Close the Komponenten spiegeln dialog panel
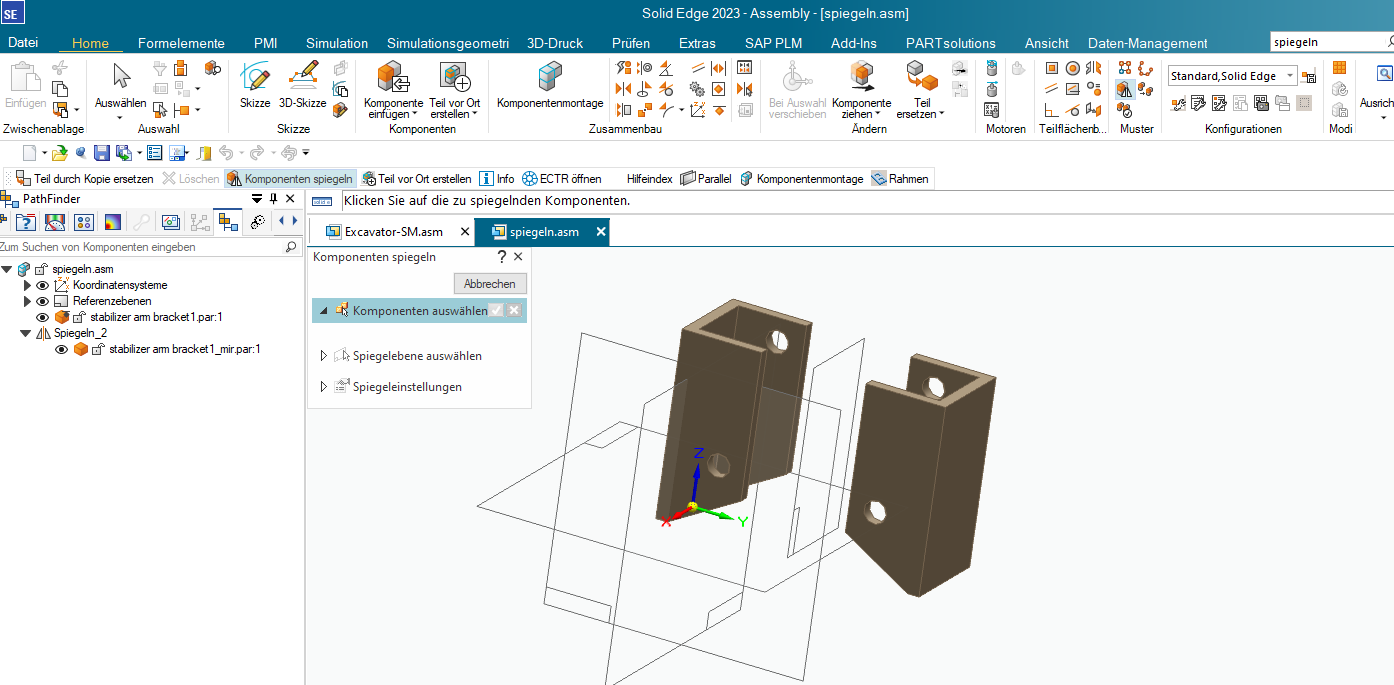 click(518, 257)
